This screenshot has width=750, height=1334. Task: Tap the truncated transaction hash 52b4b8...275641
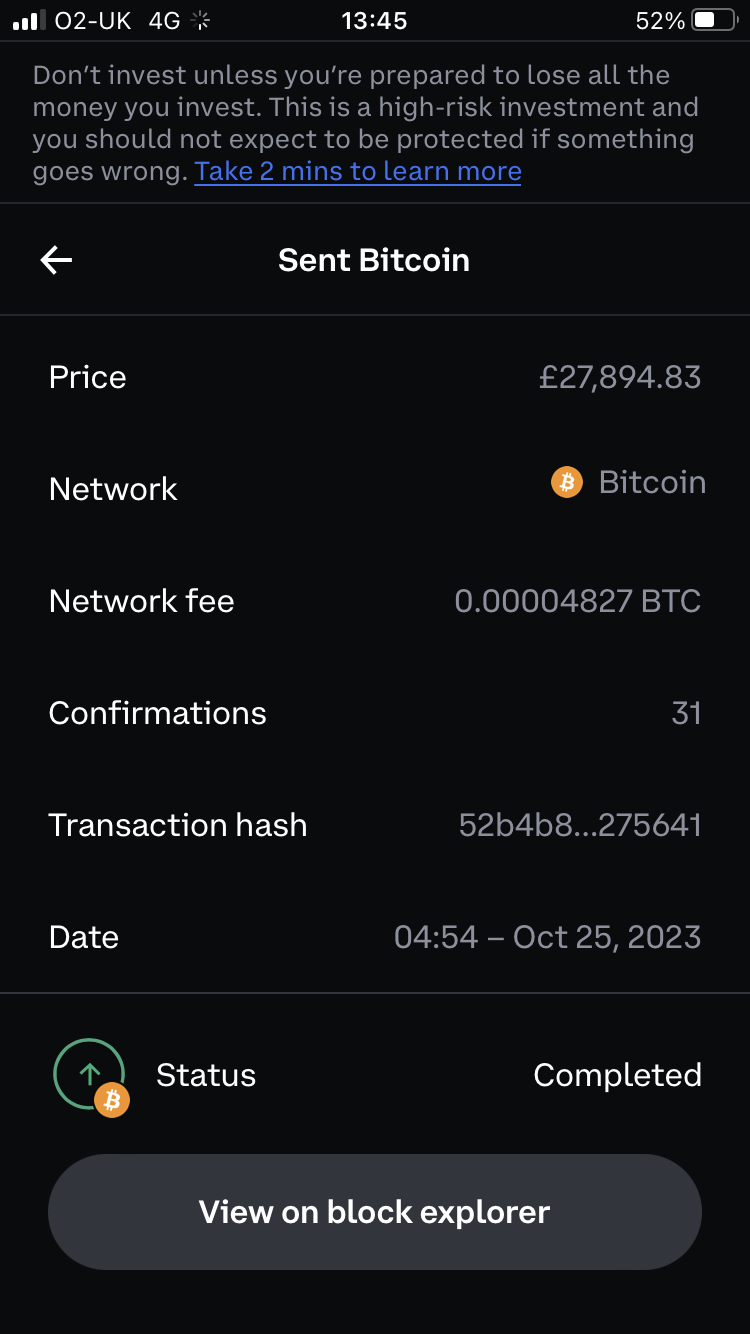click(x=579, y=825)
